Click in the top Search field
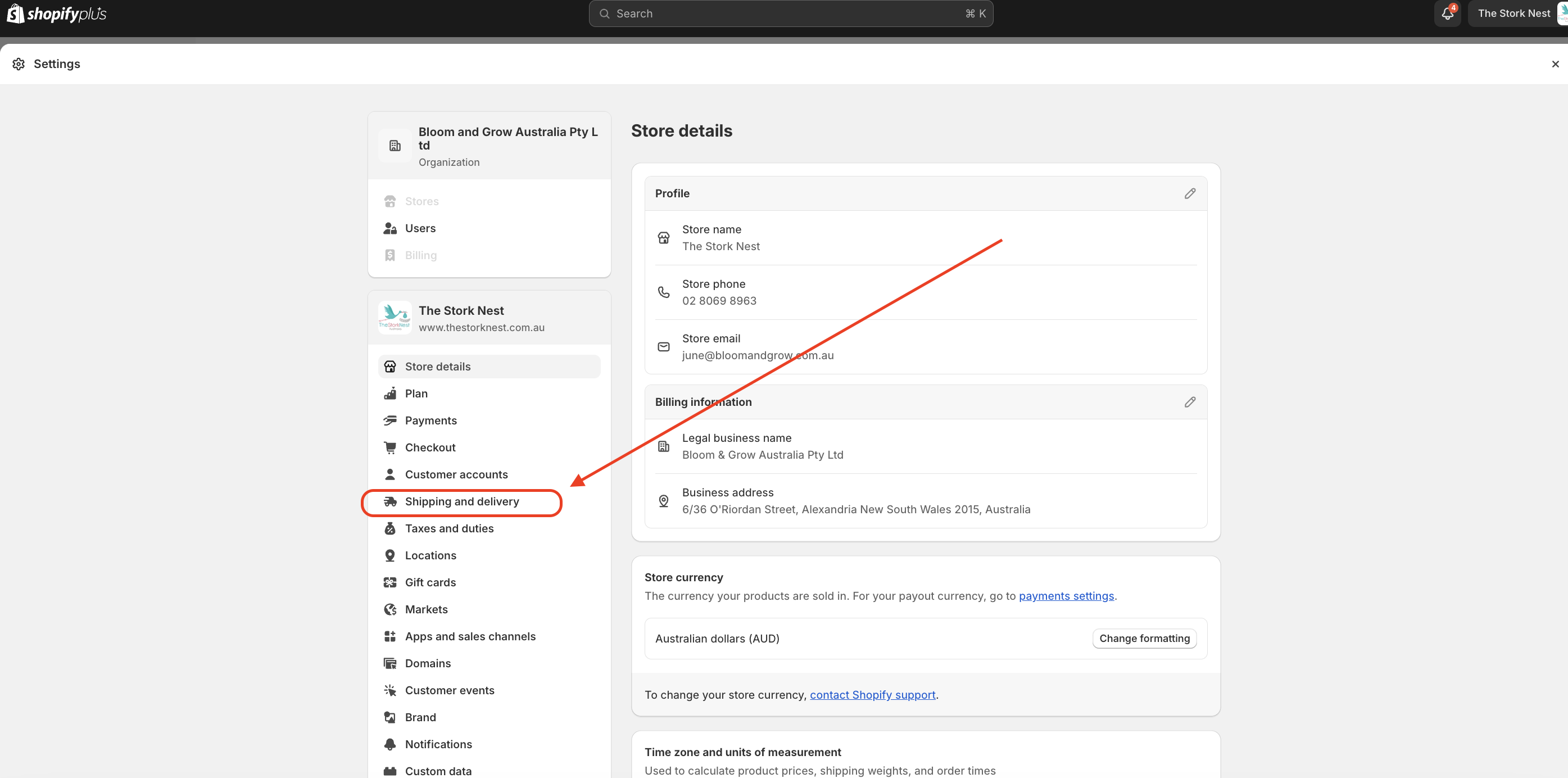 point(791,13)
